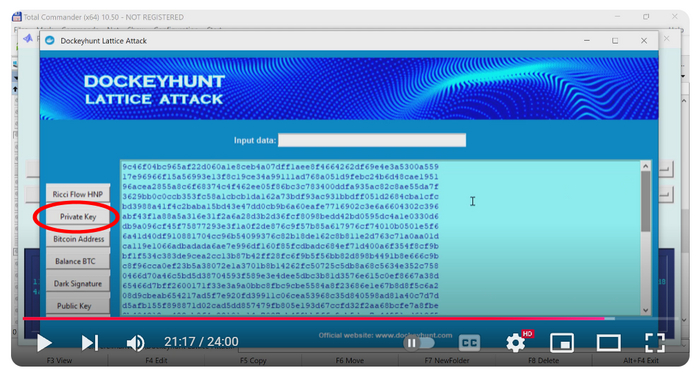Click the Dockeyhunt title bar app icon
Image resolution: width=700 pixels, height=379 pixels.
click(50, 40)
